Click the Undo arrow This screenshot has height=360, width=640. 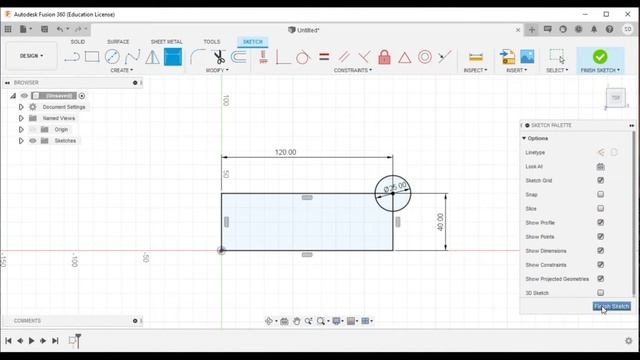point(60,29)
